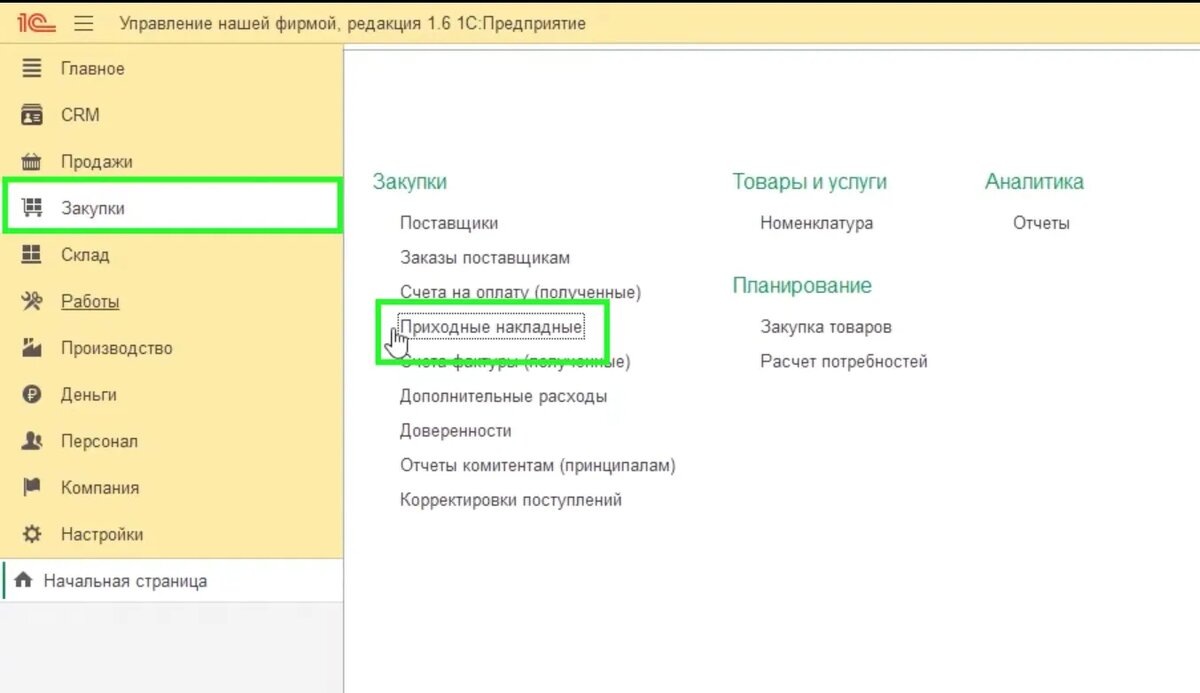1200x693 pixels.
Task: Open the Главное section
Action: pos(93,69)
